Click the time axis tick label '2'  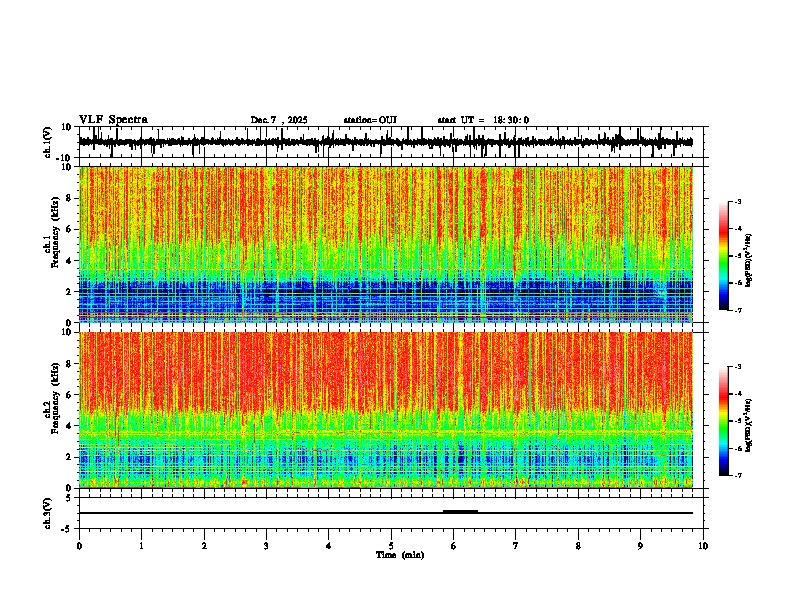[x=204, y=546]
